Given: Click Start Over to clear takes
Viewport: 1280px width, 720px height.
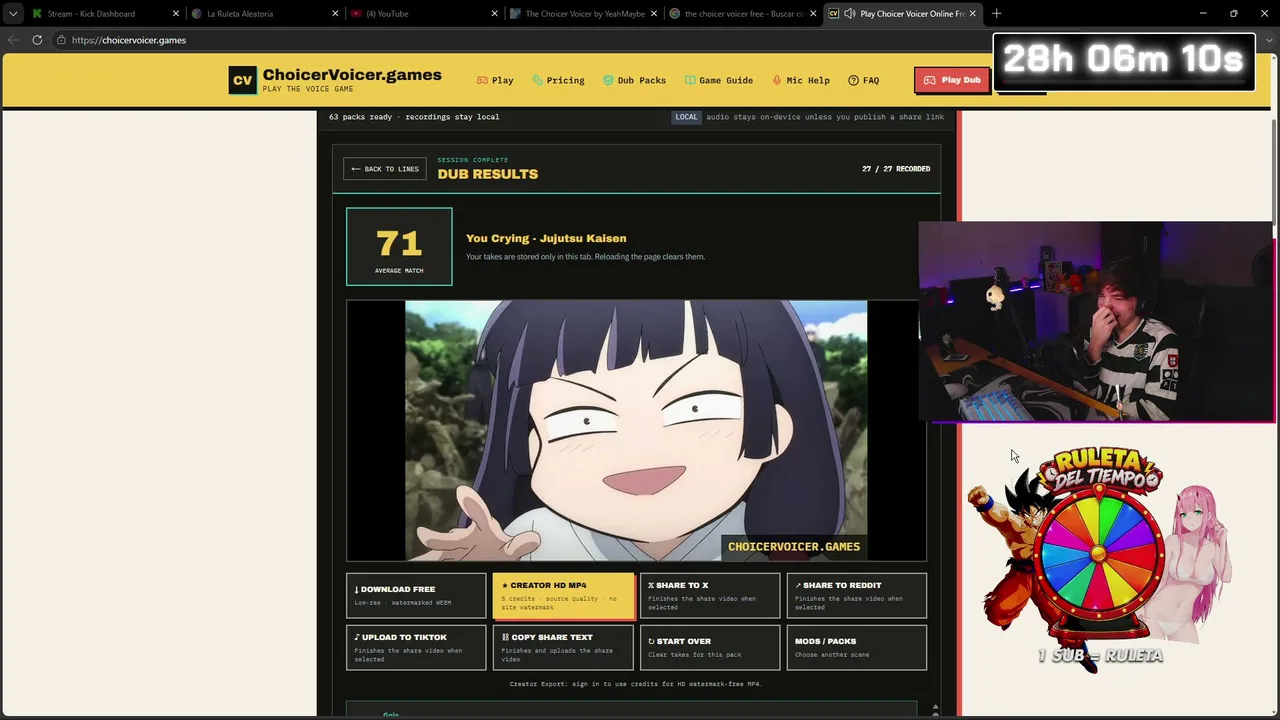Looking at the screenshot, I should coord(710,647).
